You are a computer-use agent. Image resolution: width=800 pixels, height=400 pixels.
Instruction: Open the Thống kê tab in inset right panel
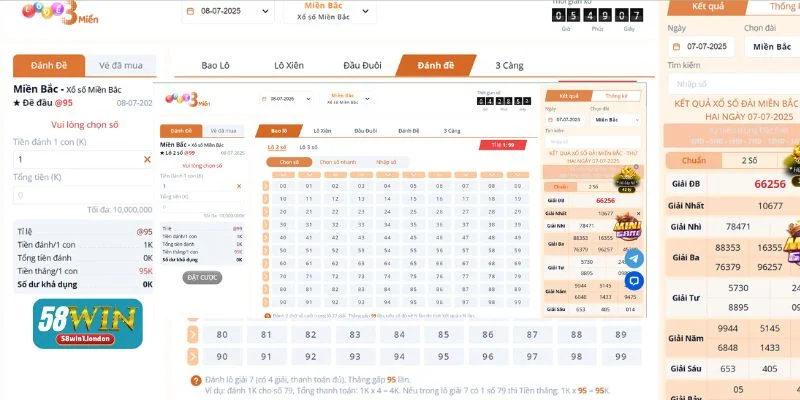point(616,96)
